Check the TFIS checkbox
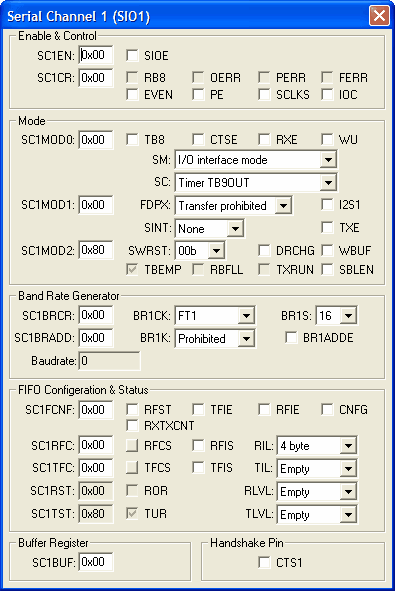 (x=198, y=468)
